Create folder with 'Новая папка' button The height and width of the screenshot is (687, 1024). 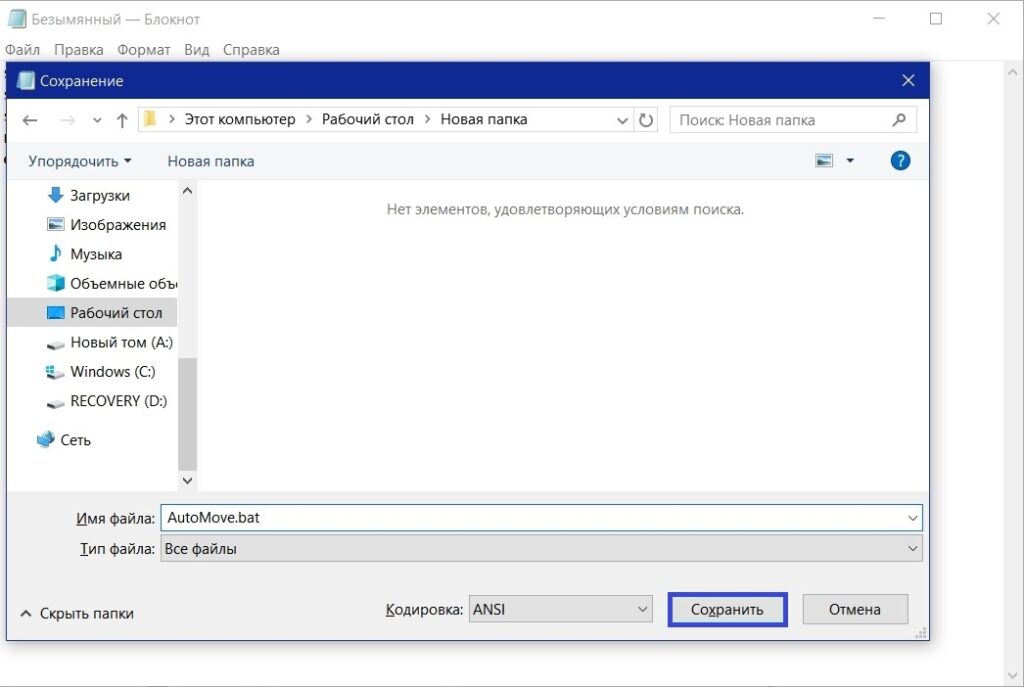coord(210,161)
